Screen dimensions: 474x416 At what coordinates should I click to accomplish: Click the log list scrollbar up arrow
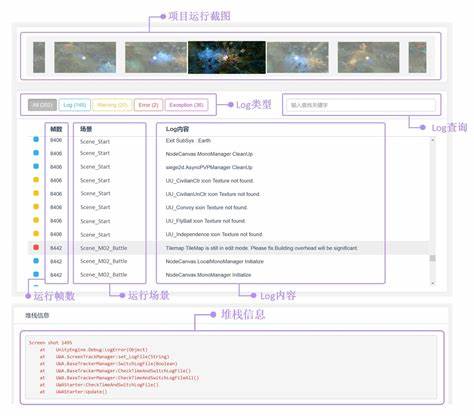[x=433, y=140]
